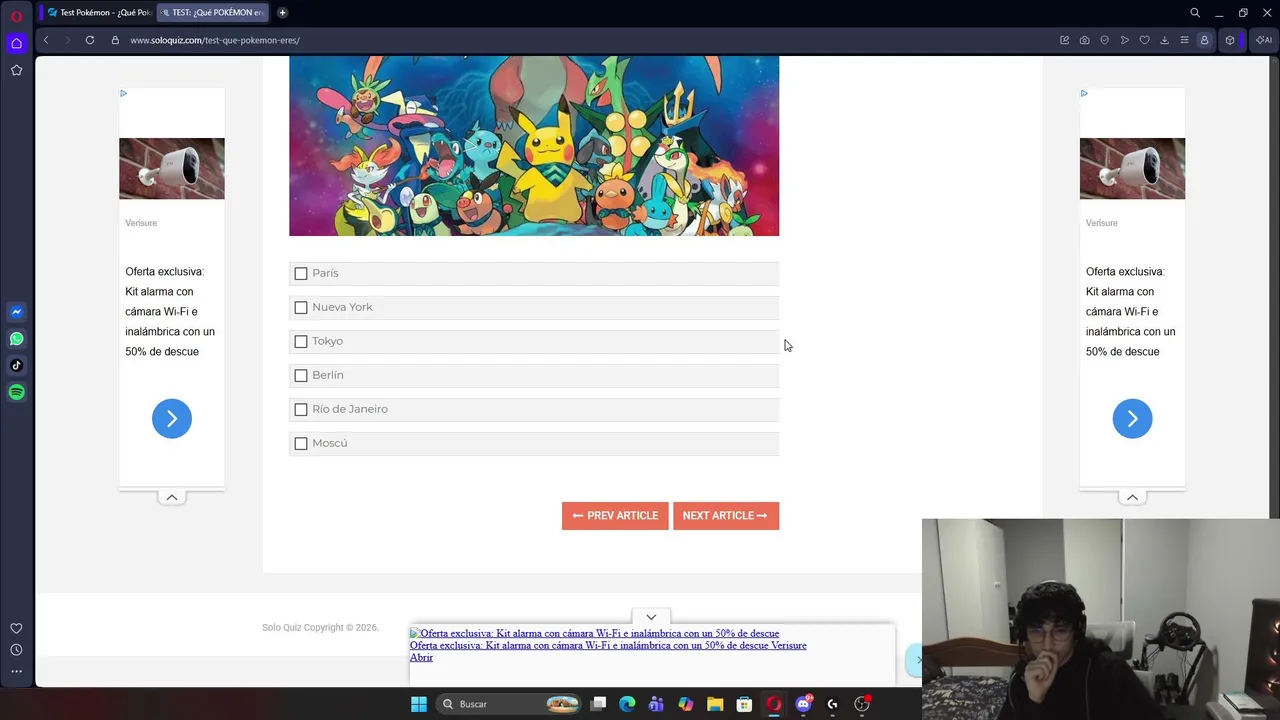Open the send/flow arrow icon

click(1125, 40)
